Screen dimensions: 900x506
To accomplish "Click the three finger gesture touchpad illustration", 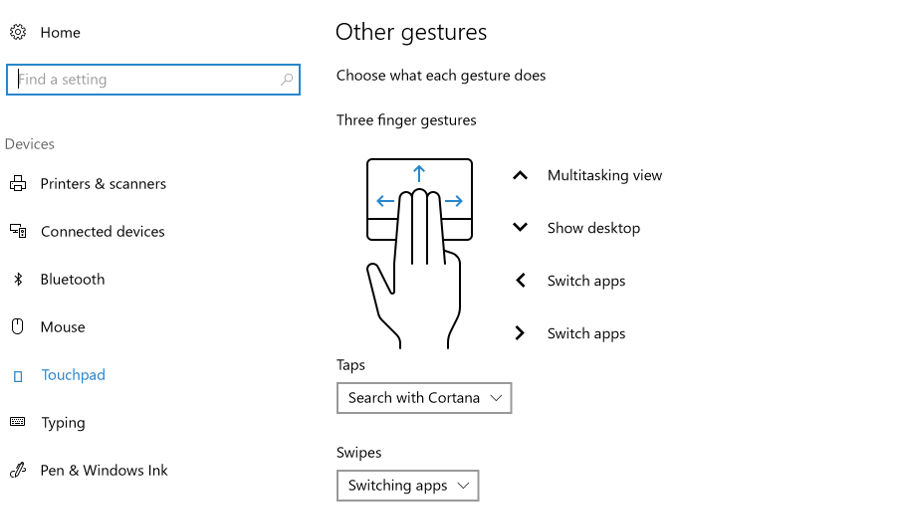I will 419,250.
